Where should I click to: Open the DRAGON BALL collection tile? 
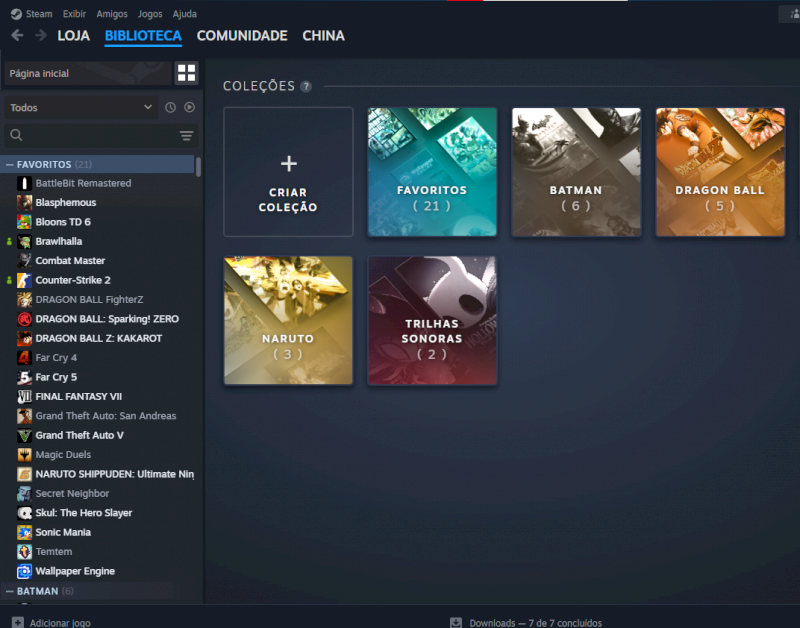[720, 172]
